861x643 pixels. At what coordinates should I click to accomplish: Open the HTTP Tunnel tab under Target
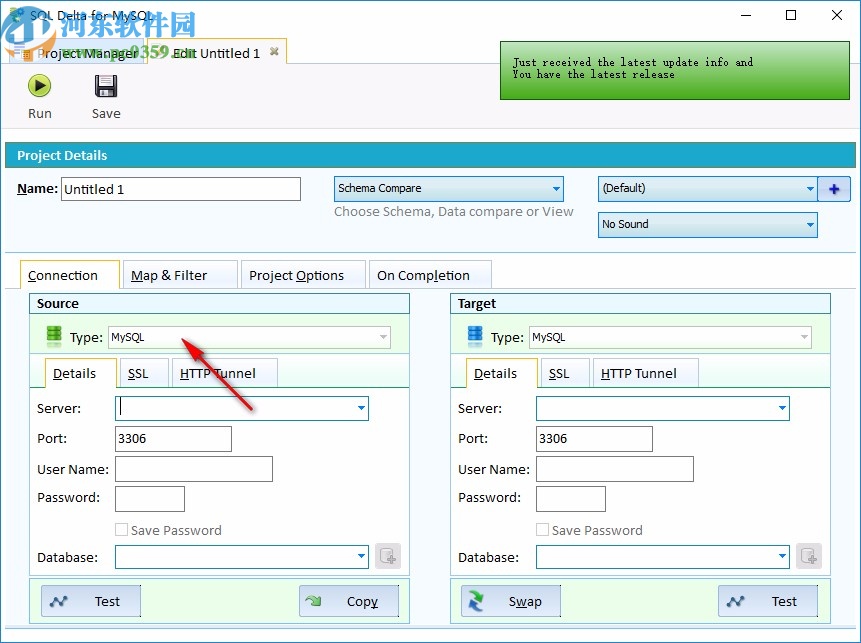[644, 372]
